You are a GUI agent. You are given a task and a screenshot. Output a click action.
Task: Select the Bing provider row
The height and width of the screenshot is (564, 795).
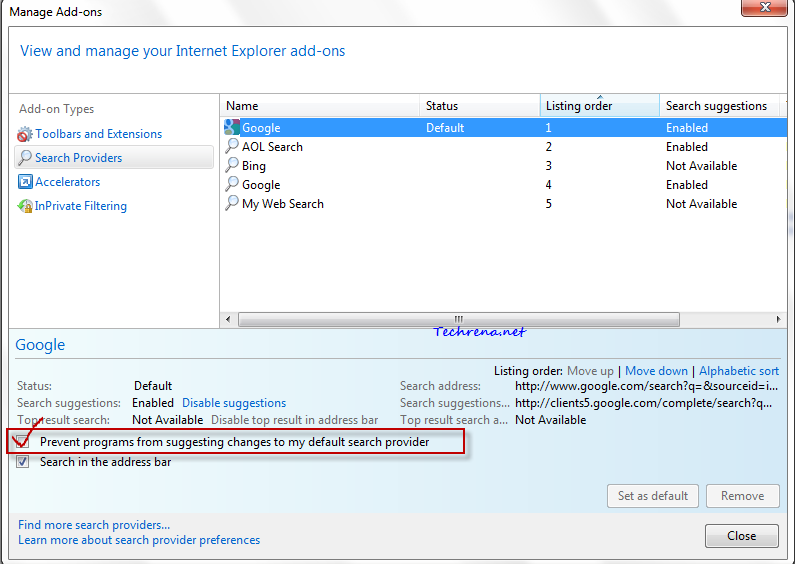503,166
